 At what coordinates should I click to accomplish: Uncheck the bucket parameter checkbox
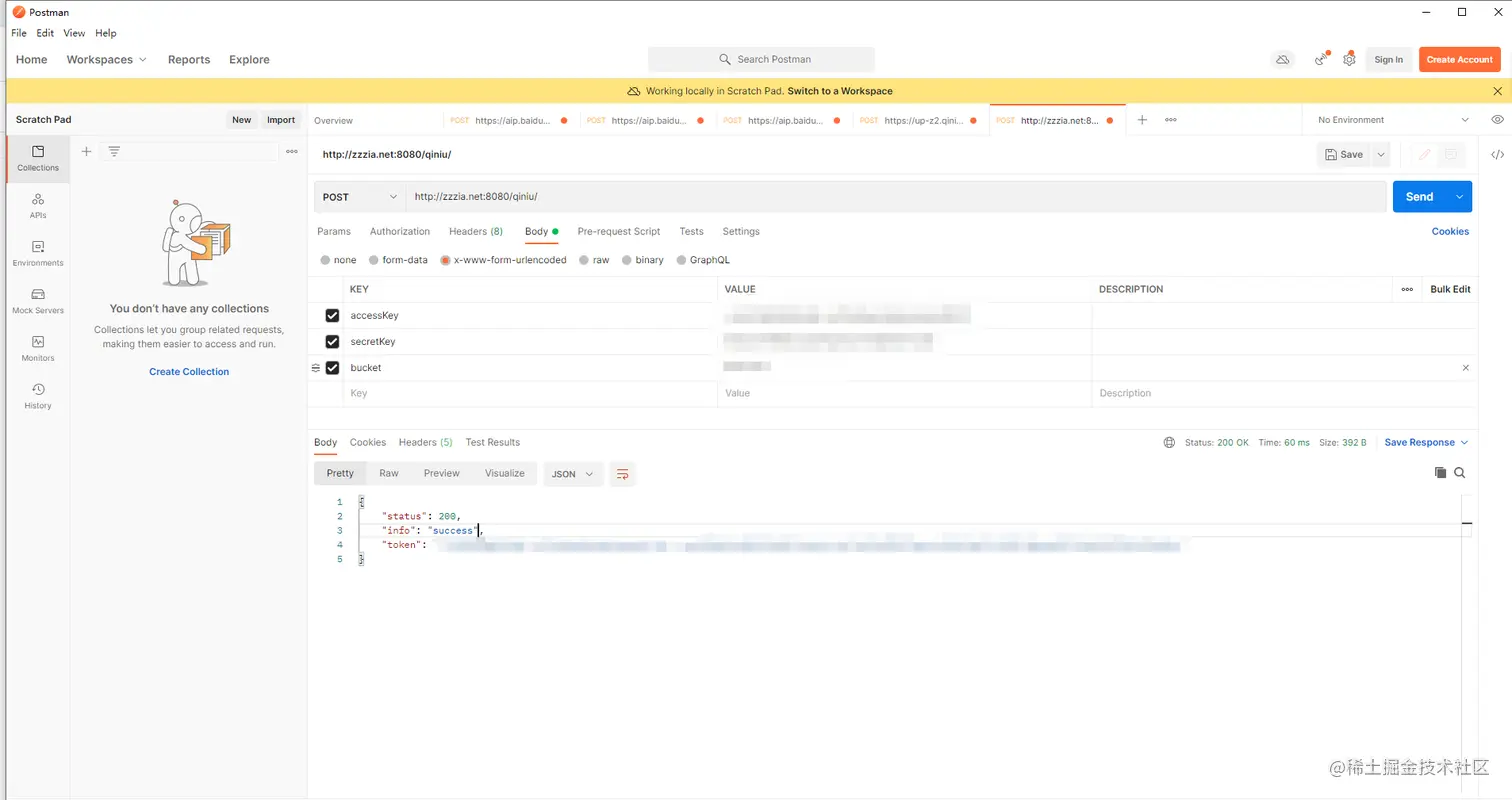pyautogui.click(x=332, y=368)
